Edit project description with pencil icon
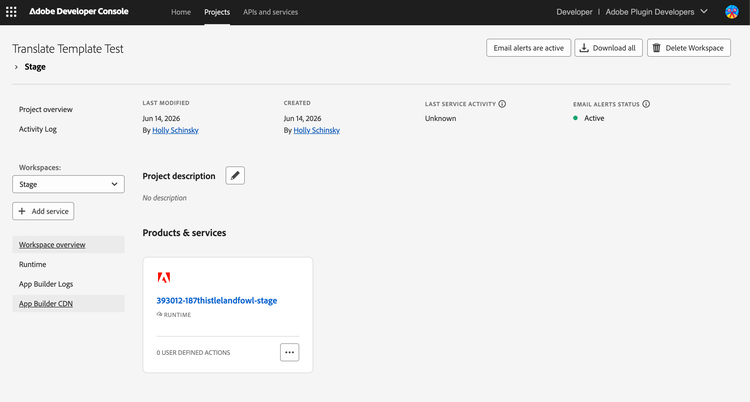The height and width of the screenshot is (402, 750). coord(235,176)
